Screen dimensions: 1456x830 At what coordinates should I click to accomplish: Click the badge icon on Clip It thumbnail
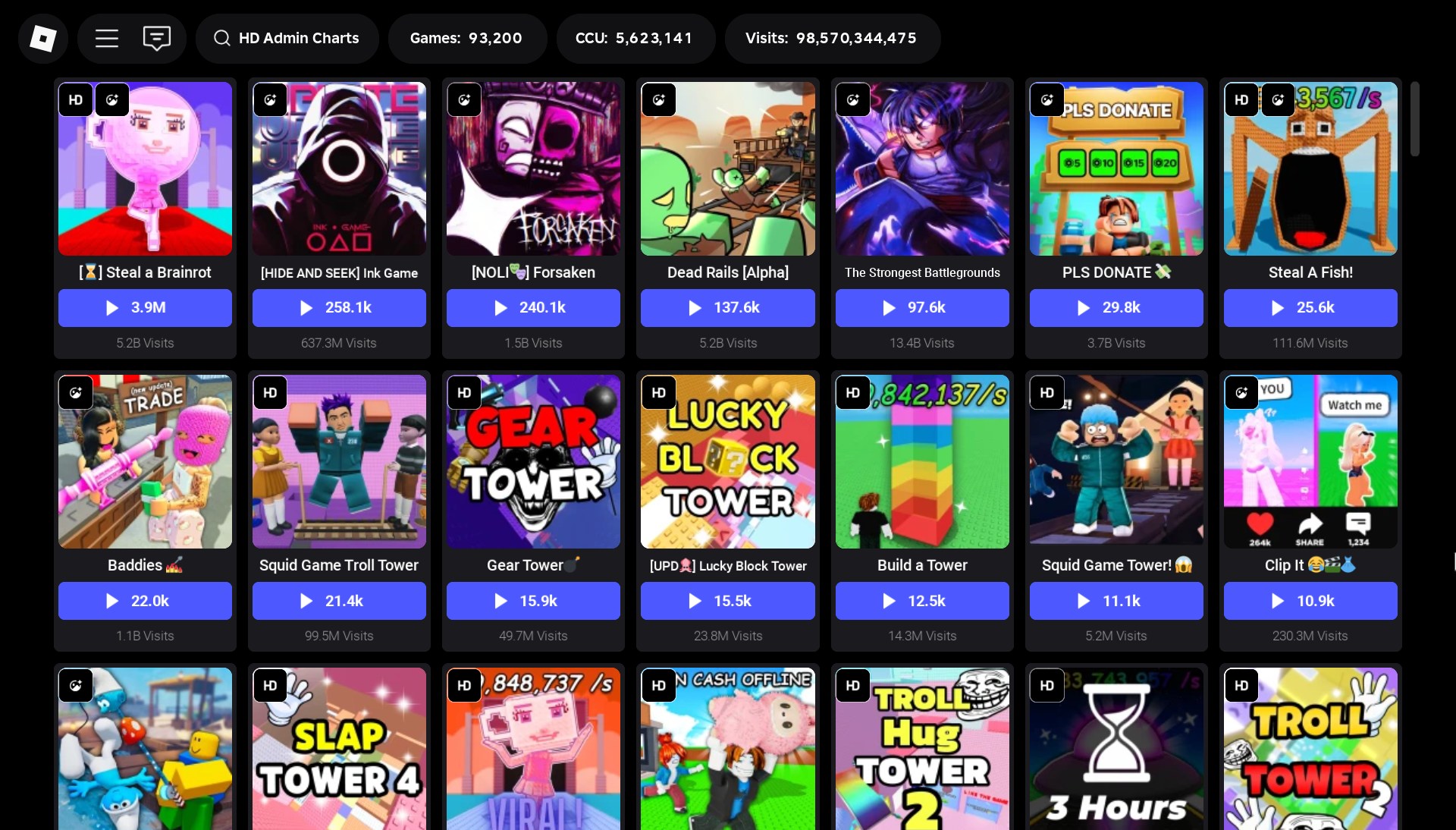tap(1241, 392)
